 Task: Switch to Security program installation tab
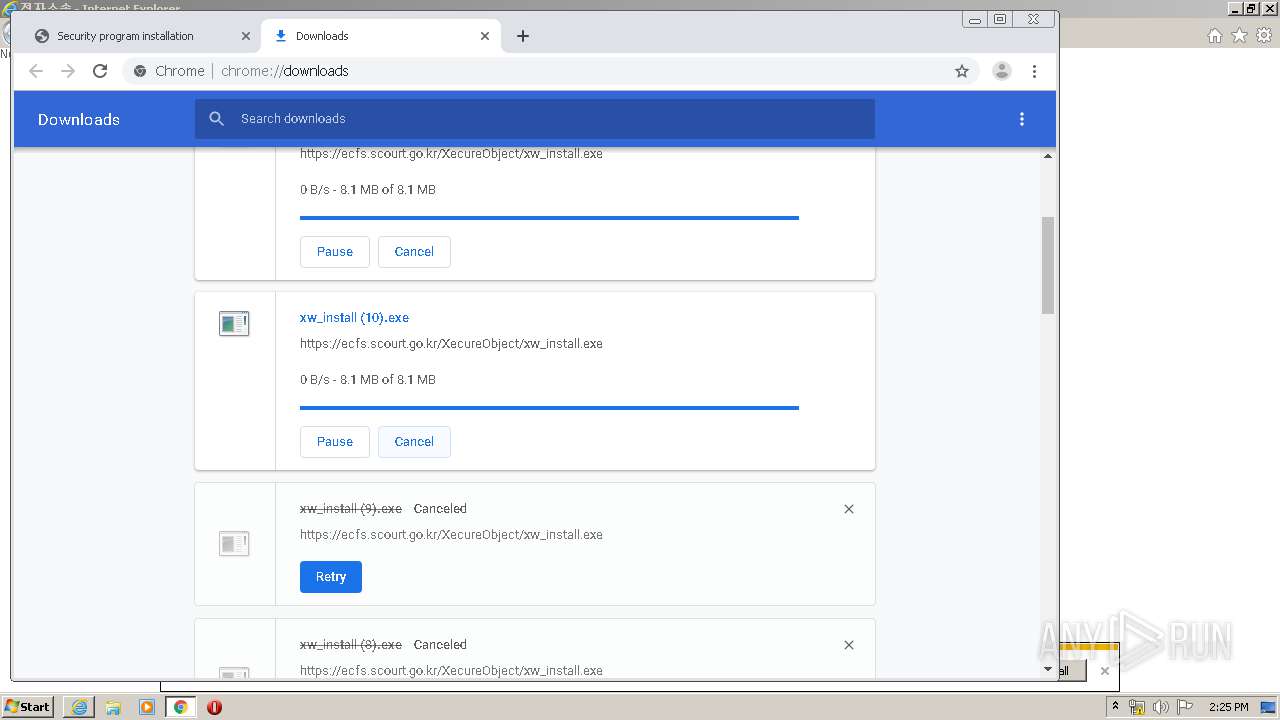140,36
